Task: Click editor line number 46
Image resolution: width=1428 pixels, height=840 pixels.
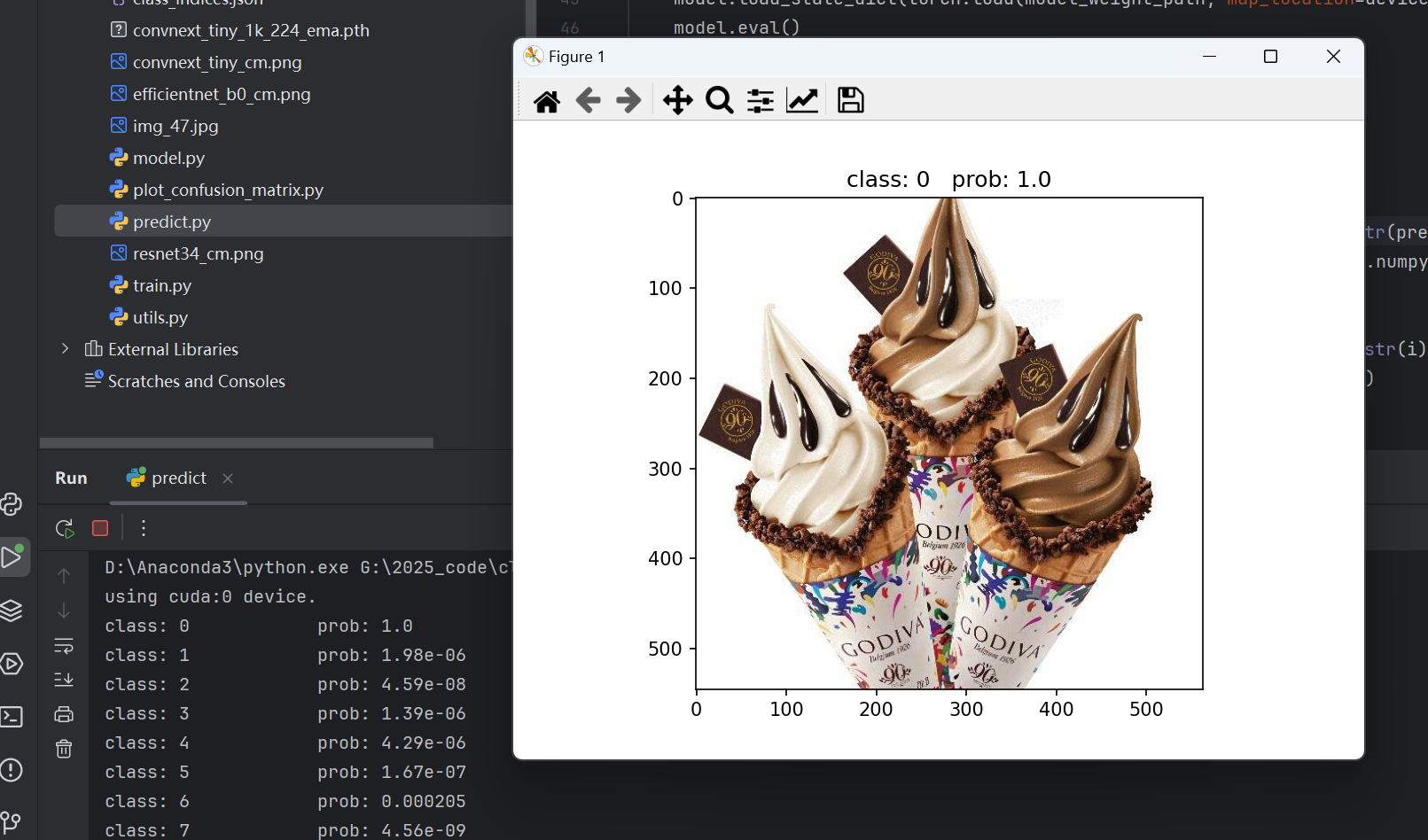Action: tap(570, 27)
